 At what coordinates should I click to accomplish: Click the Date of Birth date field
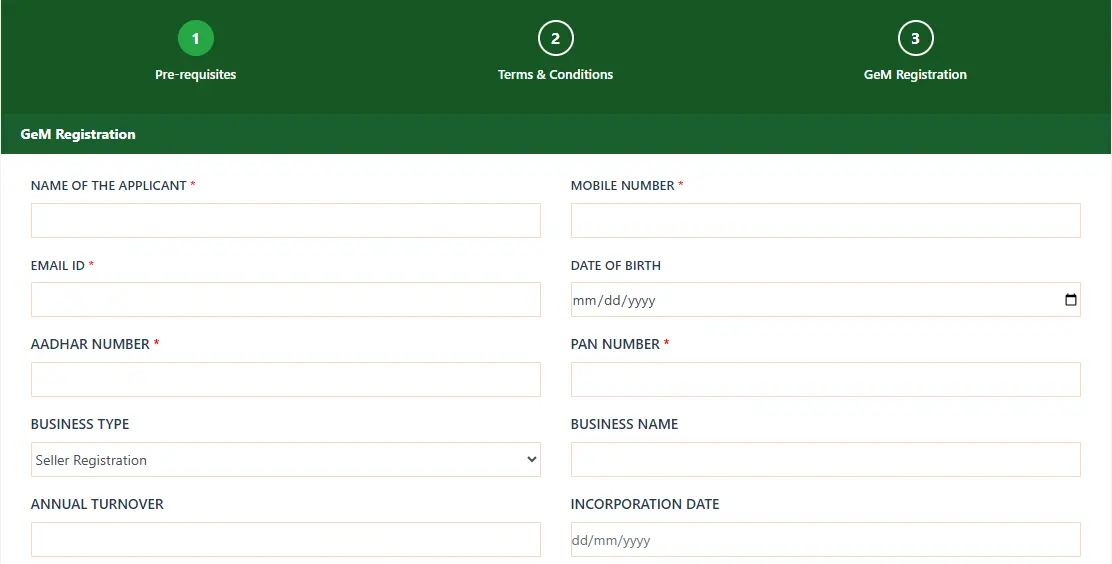click(825, 299)
